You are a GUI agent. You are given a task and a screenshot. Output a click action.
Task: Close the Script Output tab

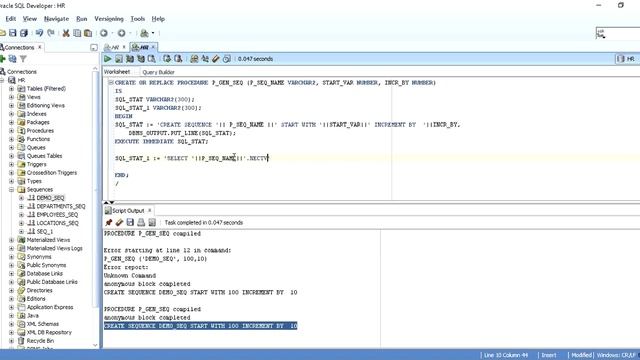coord(150,210)
